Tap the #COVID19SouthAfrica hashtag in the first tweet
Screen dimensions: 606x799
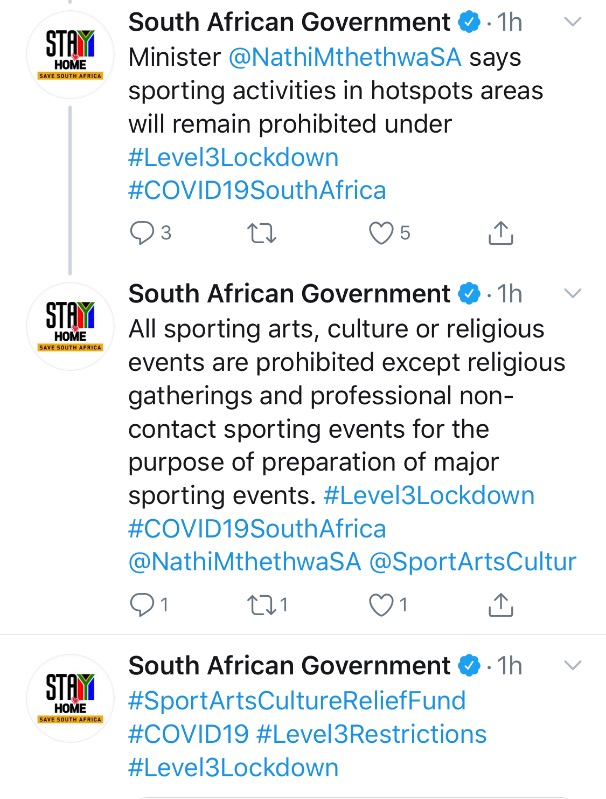pos(257,190)
